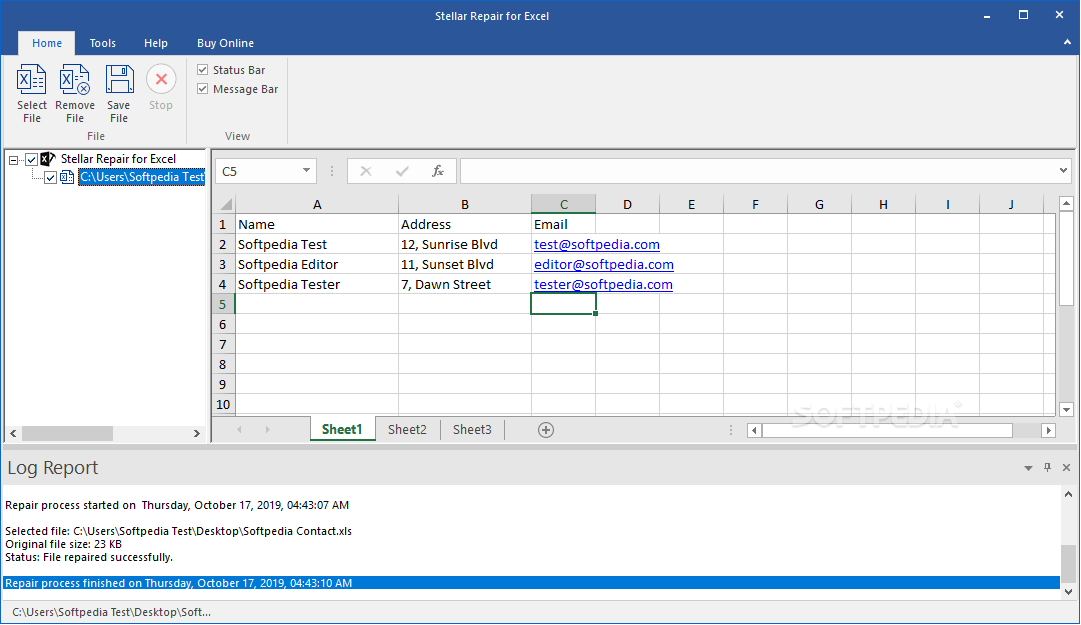
Task: Click the Name Box showing C5
Action: click(x=259, y=171)
